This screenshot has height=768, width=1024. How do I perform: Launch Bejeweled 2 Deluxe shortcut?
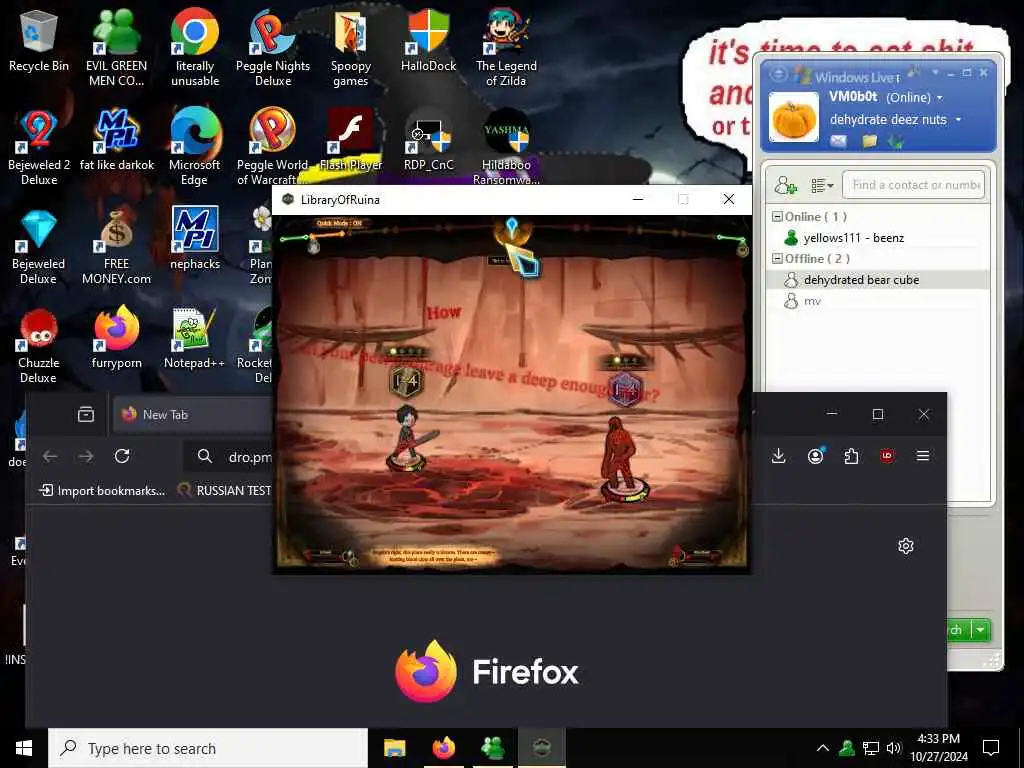39,146
